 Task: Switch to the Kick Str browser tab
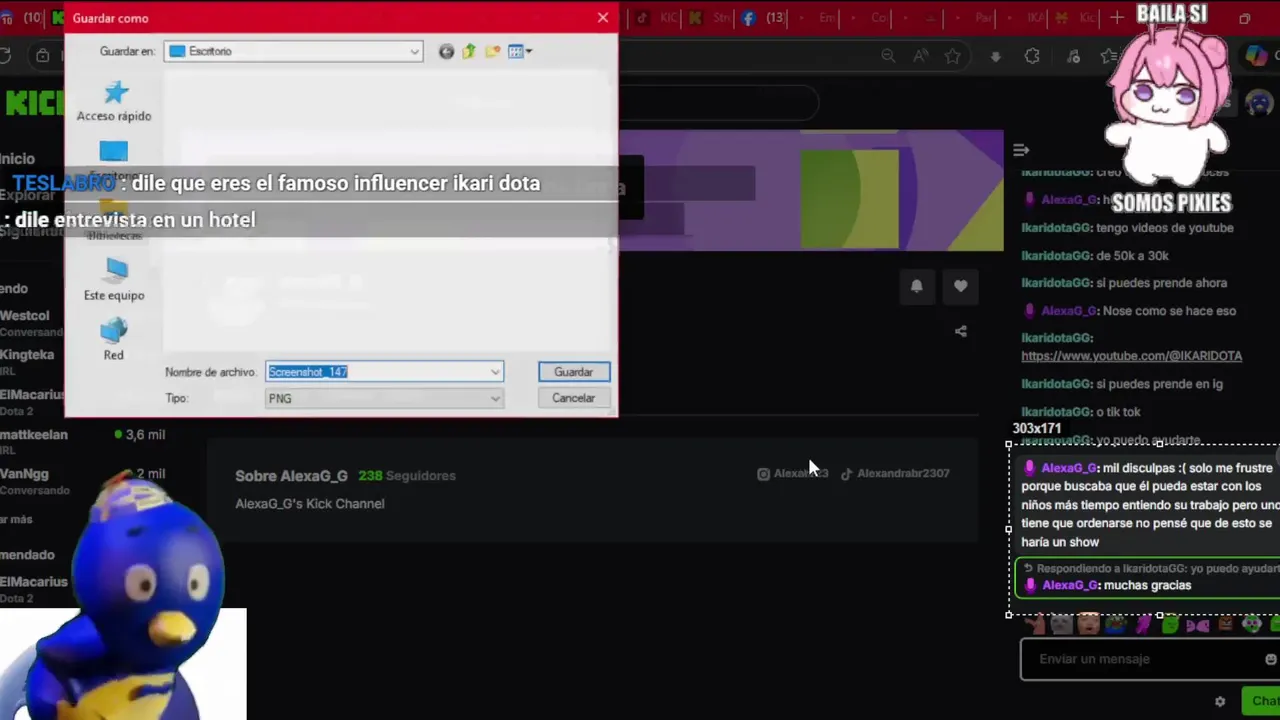[708, 18]
